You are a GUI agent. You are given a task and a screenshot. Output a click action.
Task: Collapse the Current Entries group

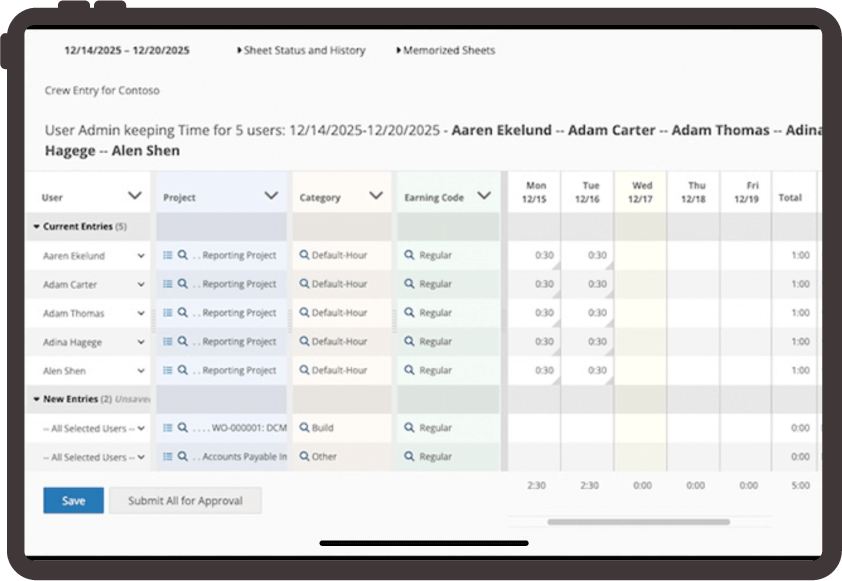pos(37,227)
